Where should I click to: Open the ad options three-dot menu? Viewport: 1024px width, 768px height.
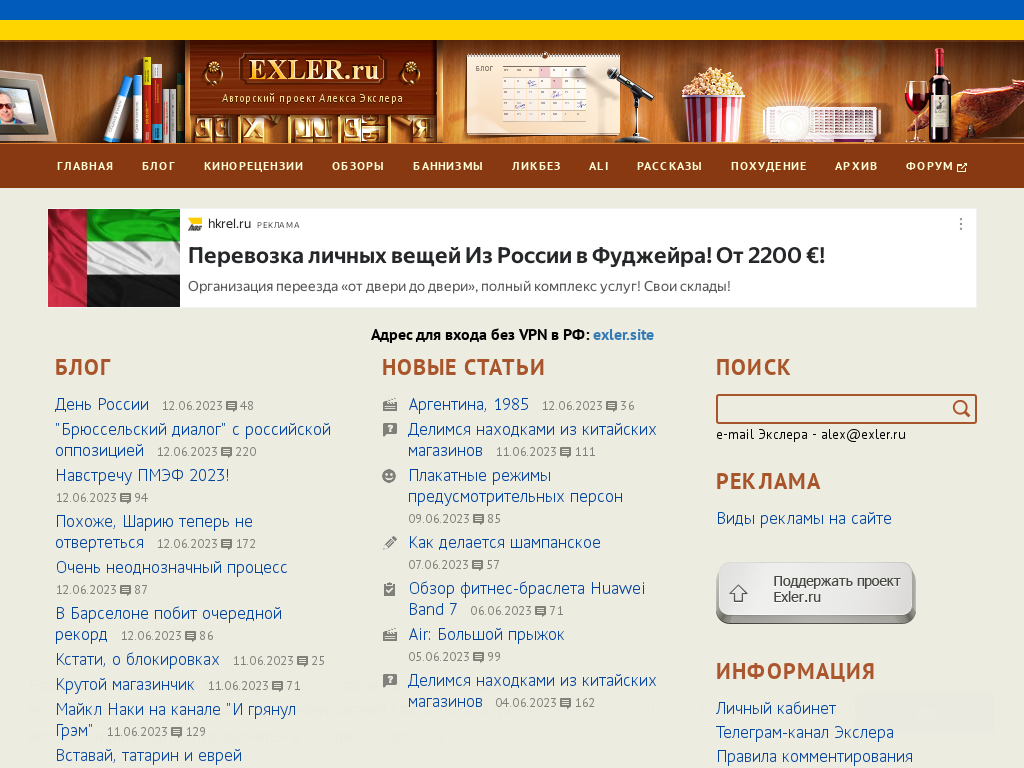tap(961, 224)
